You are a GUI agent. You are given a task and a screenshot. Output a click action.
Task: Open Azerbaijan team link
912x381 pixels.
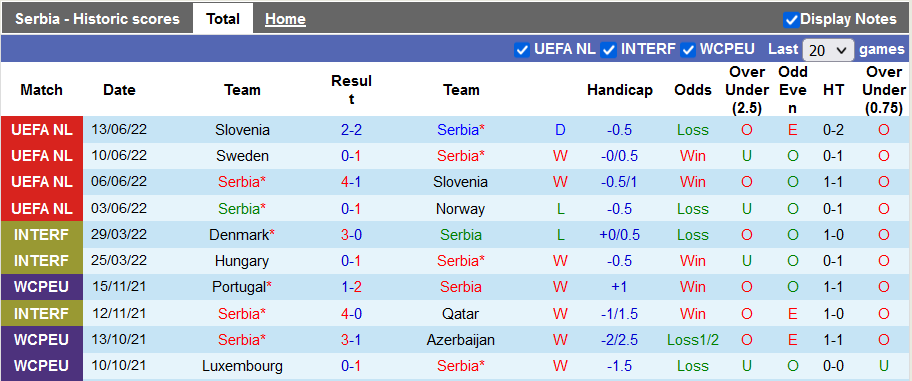[x=461, y=340]
